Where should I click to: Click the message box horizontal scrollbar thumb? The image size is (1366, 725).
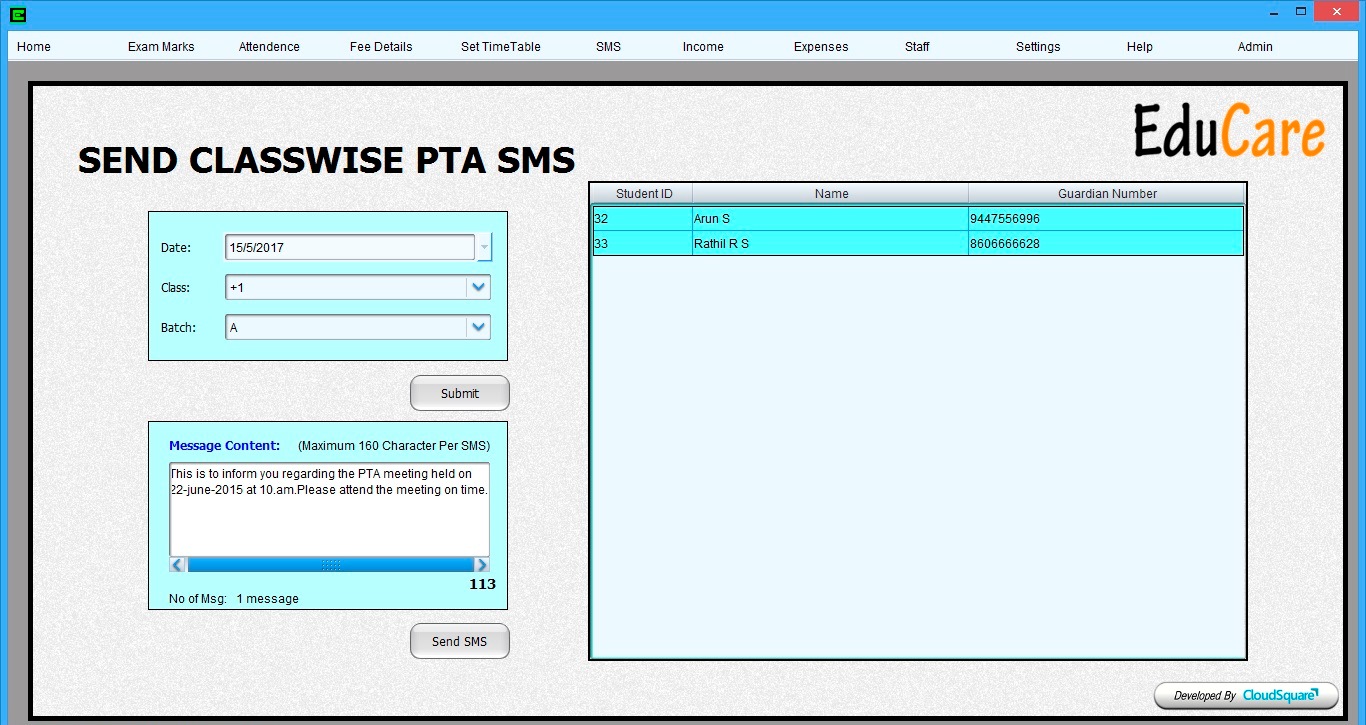click(330, 565)
